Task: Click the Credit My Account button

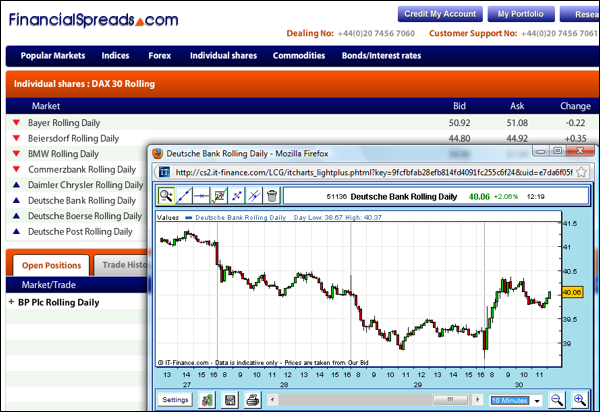Action: [440, 14]
